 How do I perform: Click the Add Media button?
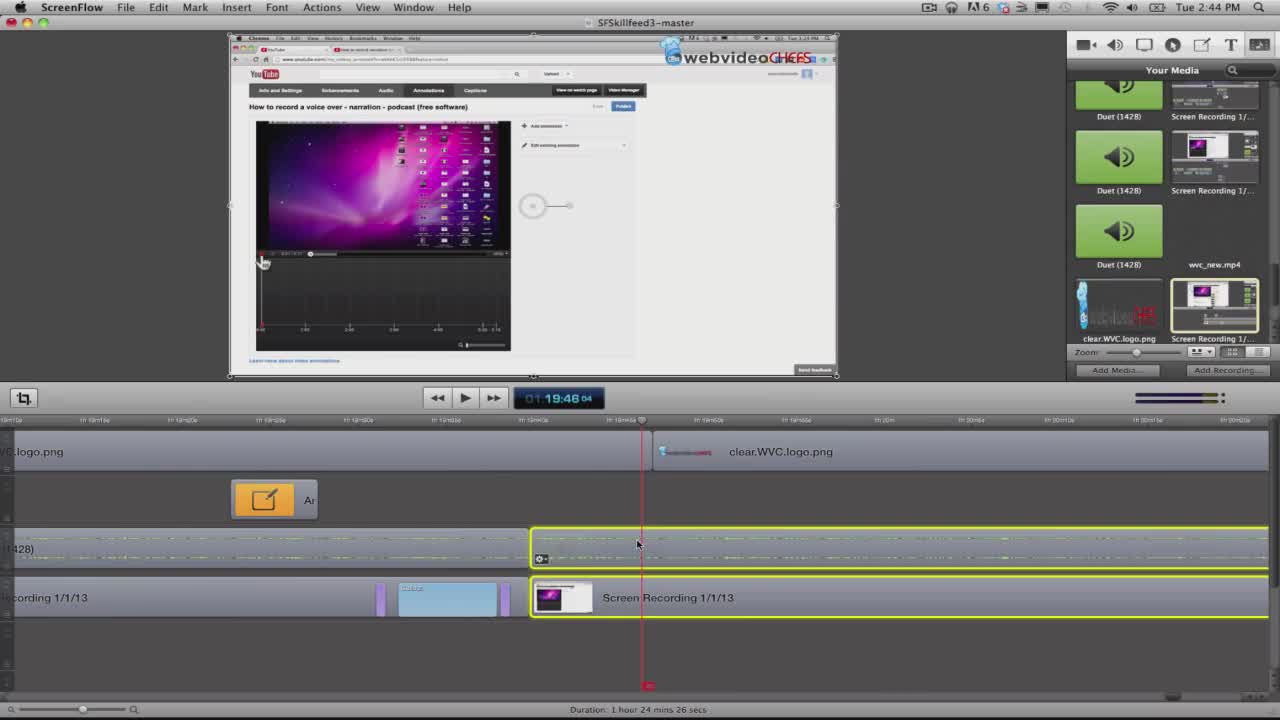tap(1117, 370)
